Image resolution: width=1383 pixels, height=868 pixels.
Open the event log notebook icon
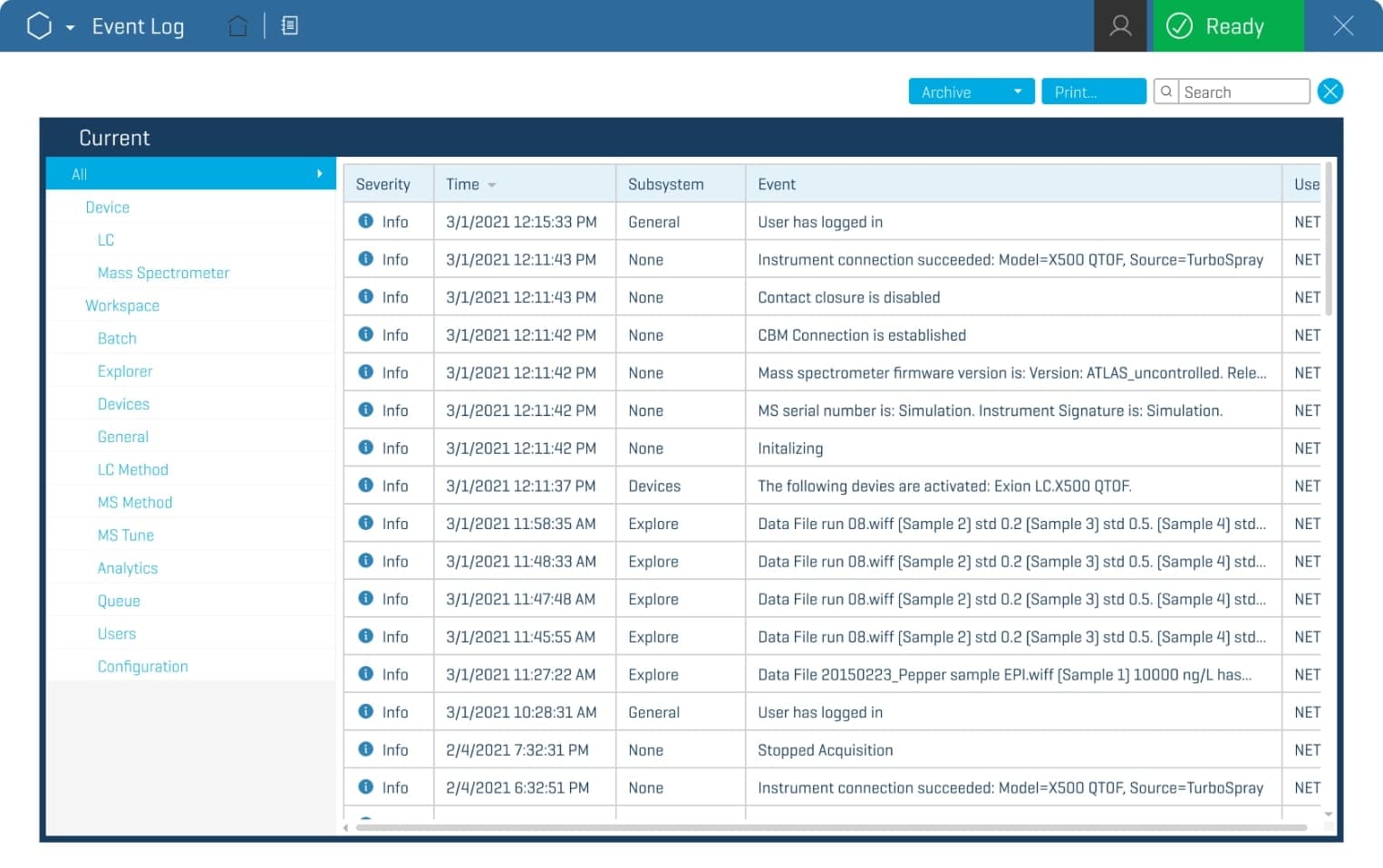290,26
